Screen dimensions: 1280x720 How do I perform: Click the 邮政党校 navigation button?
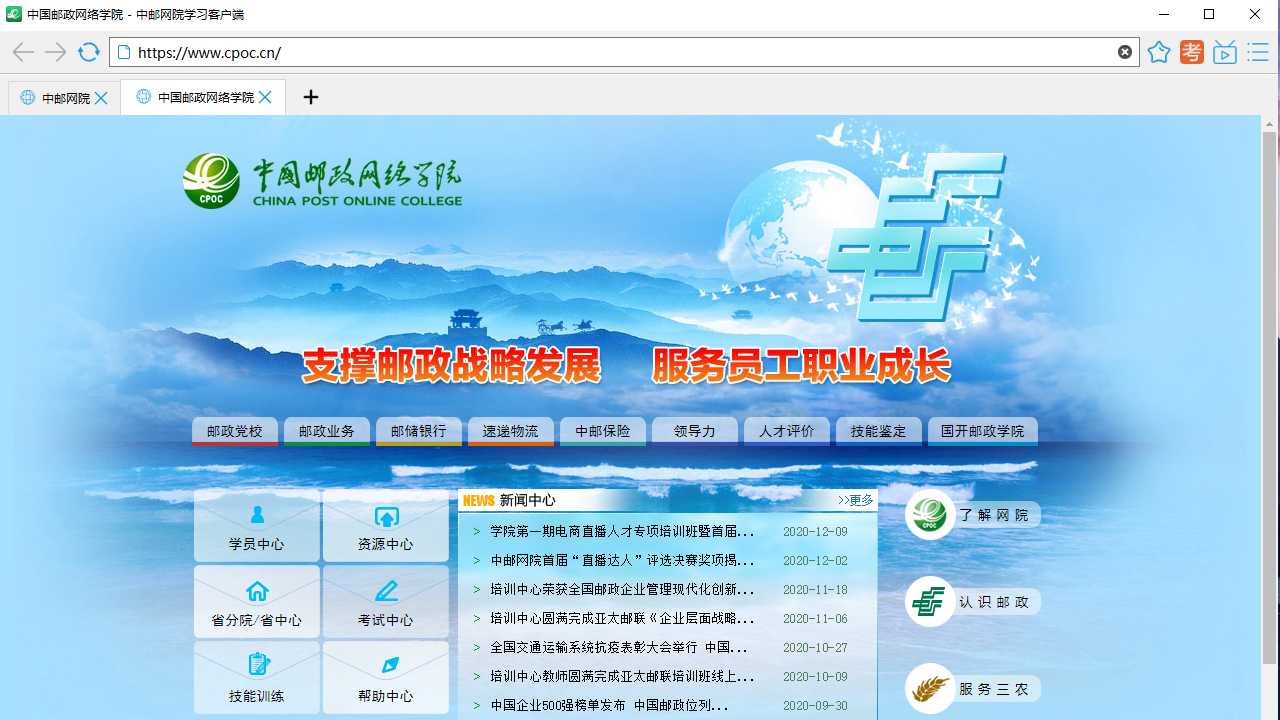[x=234, y=430]
